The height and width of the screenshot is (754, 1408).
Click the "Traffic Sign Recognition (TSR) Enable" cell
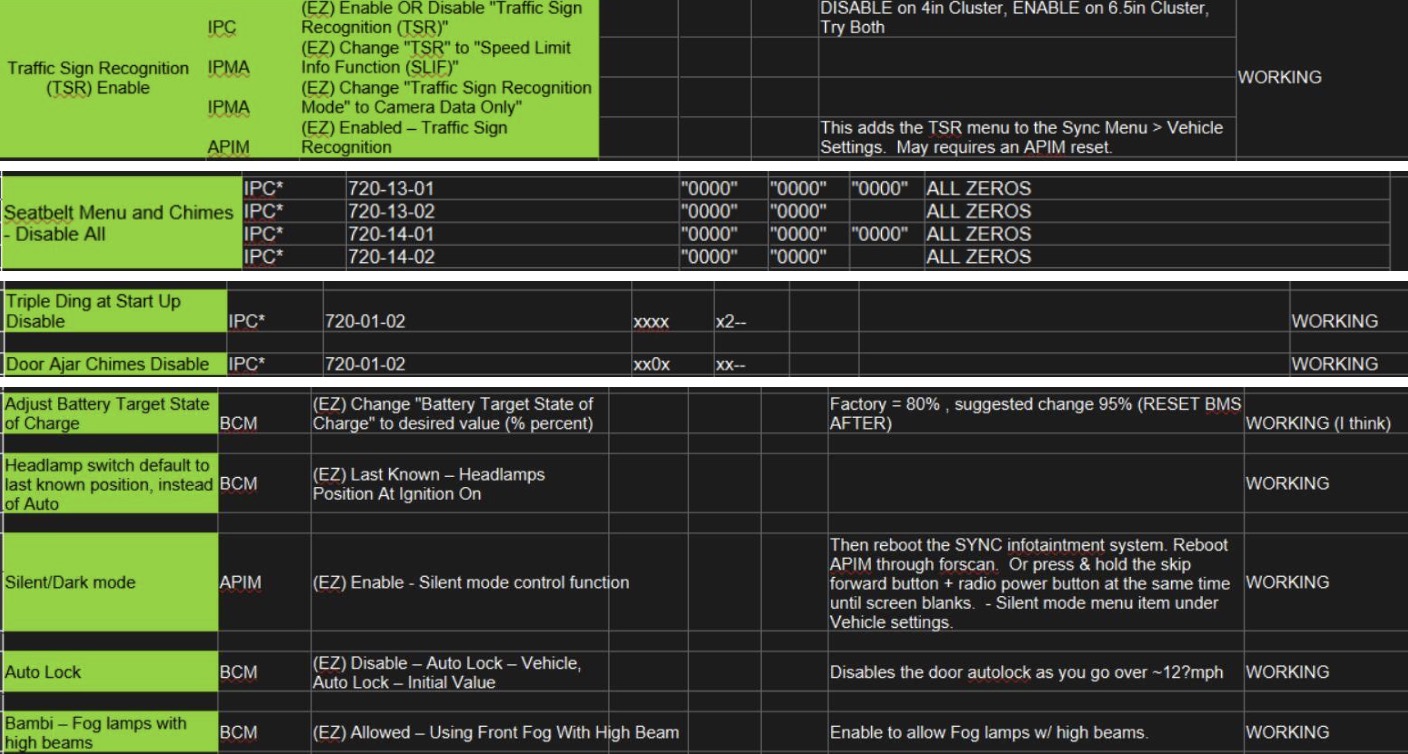click(98, 78)
